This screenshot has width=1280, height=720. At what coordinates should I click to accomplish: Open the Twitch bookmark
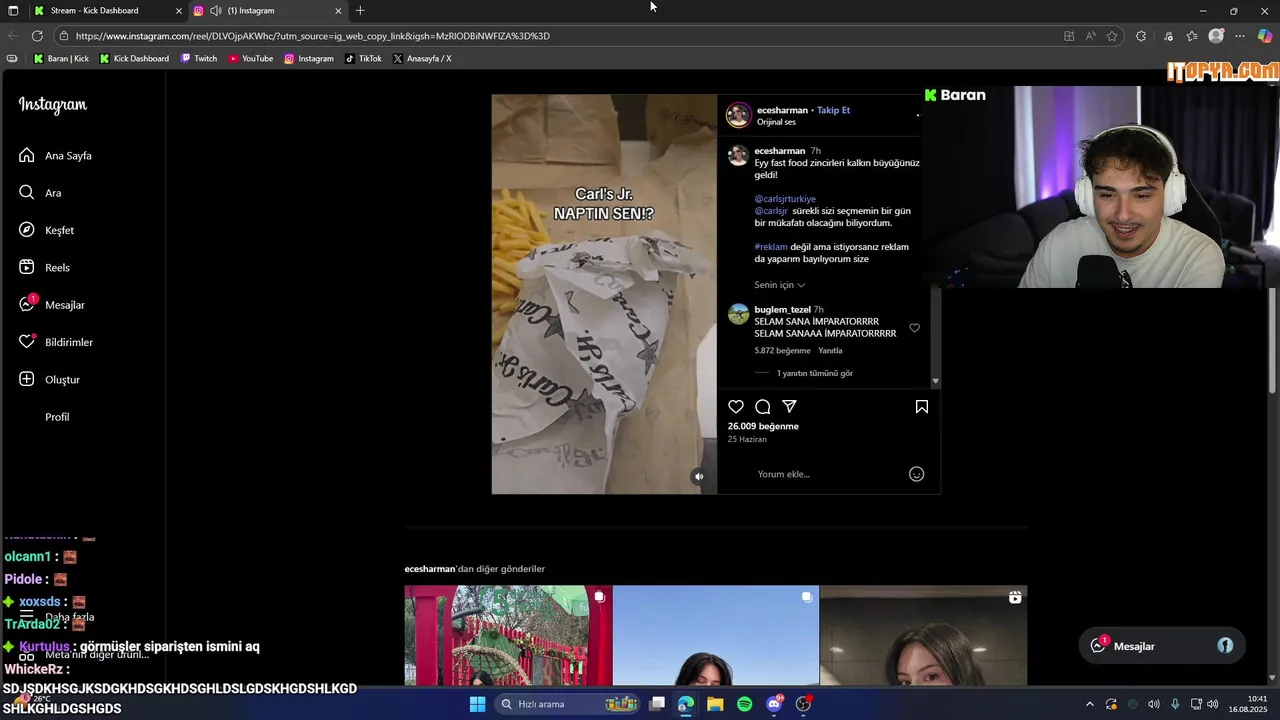pyautogui.click(x=199, y=59)
